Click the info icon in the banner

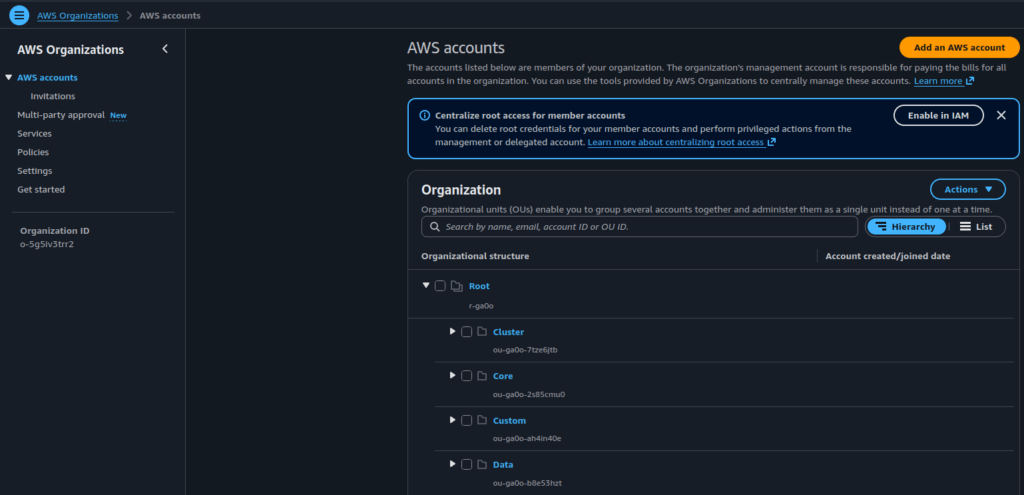[x=424, y=116]
